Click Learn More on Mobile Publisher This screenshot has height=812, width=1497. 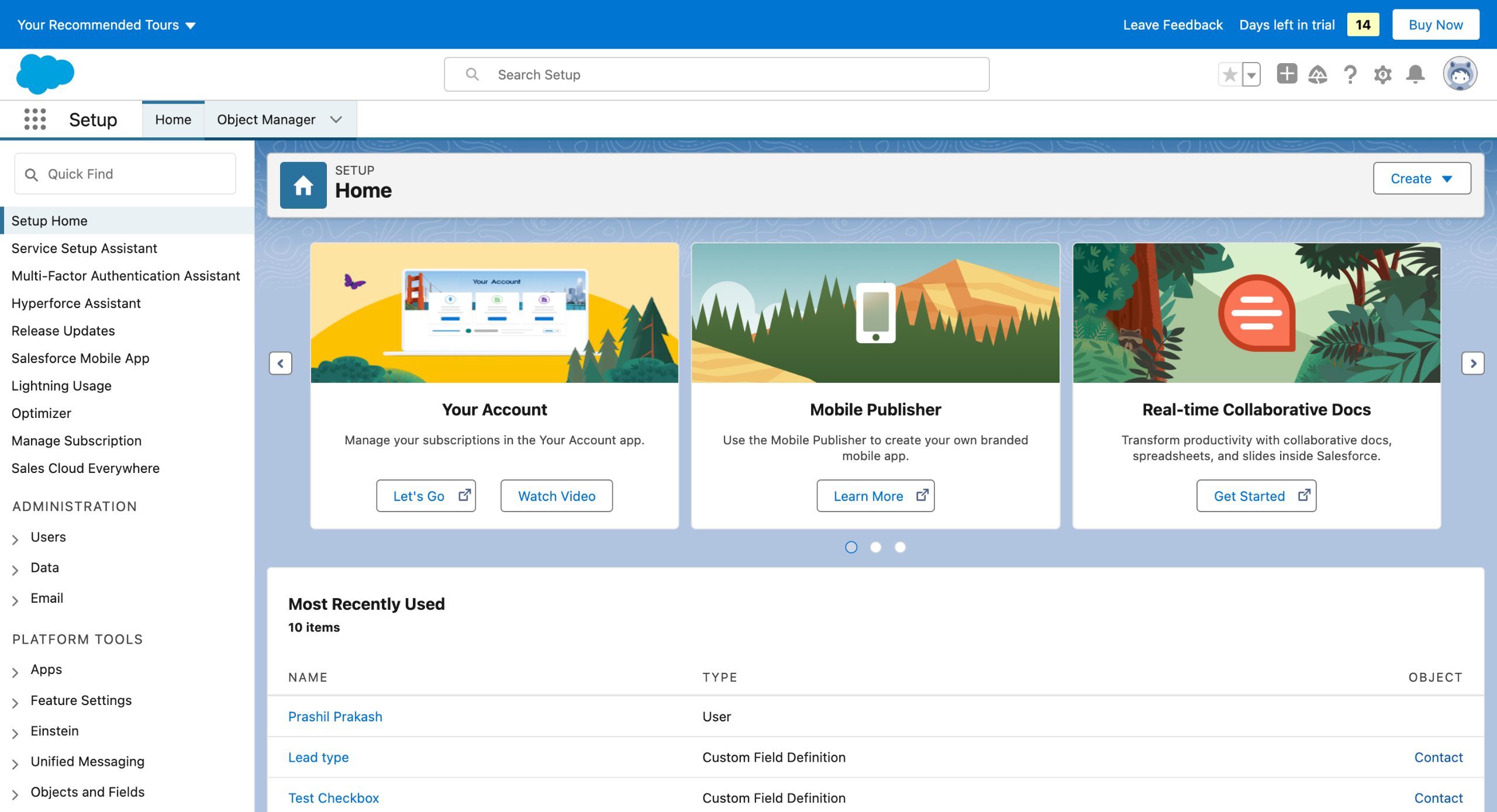click(875, 496)
